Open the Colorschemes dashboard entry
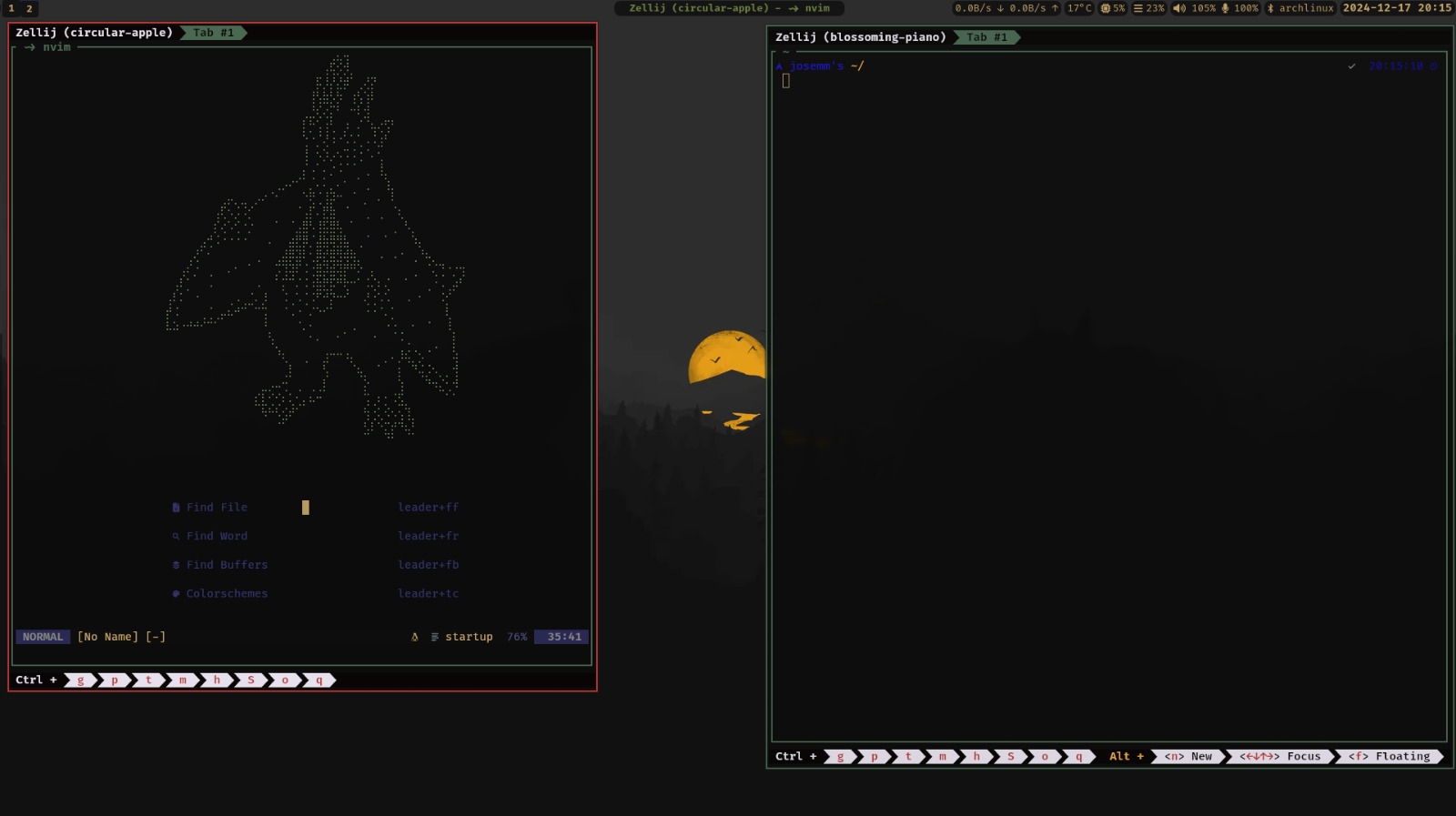Viewport: 1456px width, 816px height. pos(227,594)
